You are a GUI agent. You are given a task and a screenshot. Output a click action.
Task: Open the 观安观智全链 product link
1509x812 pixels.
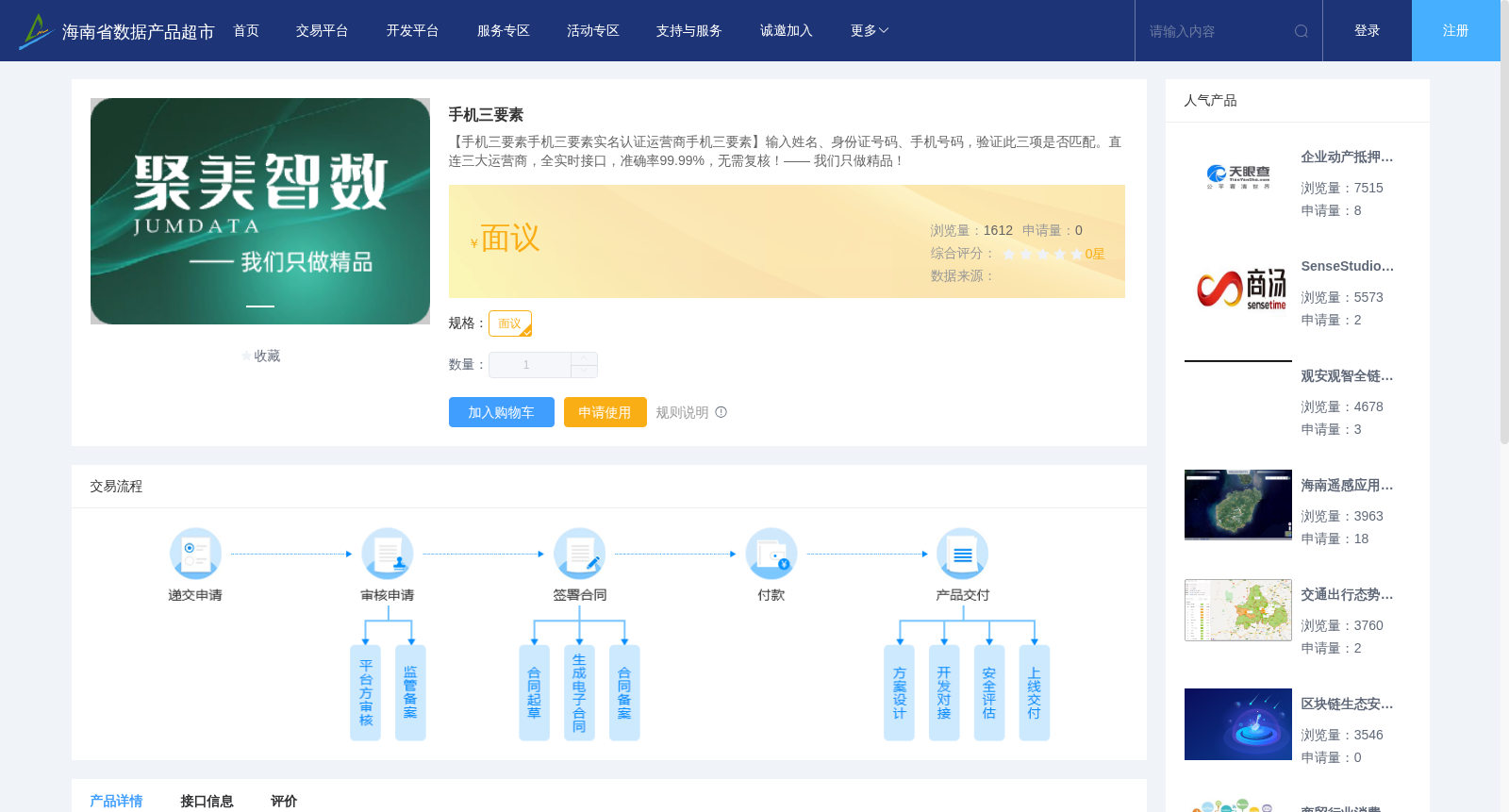(1347, 376)
